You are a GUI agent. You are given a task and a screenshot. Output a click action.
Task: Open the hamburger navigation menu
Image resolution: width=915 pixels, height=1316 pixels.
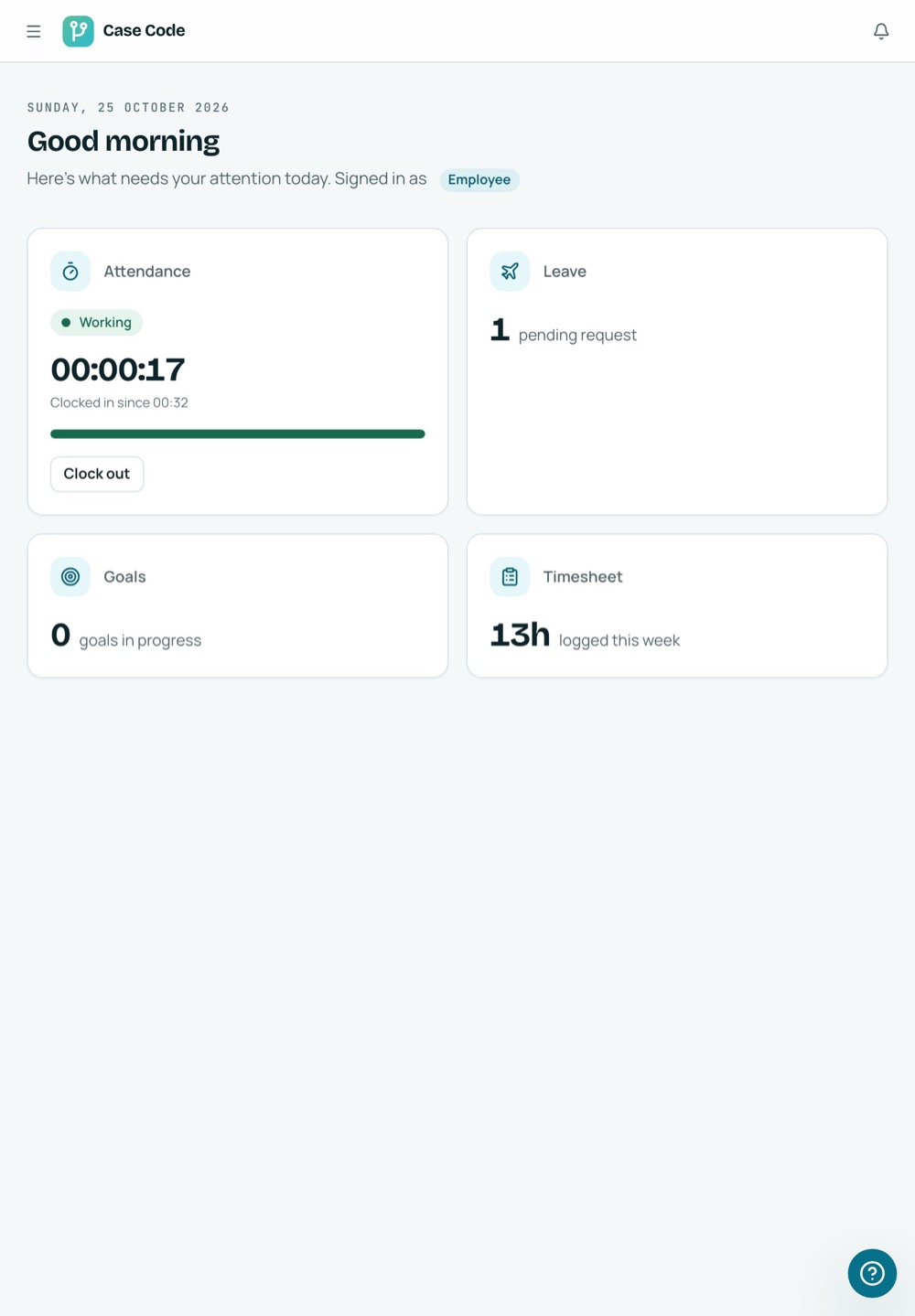pyautogui.click(x=34, y=31)
